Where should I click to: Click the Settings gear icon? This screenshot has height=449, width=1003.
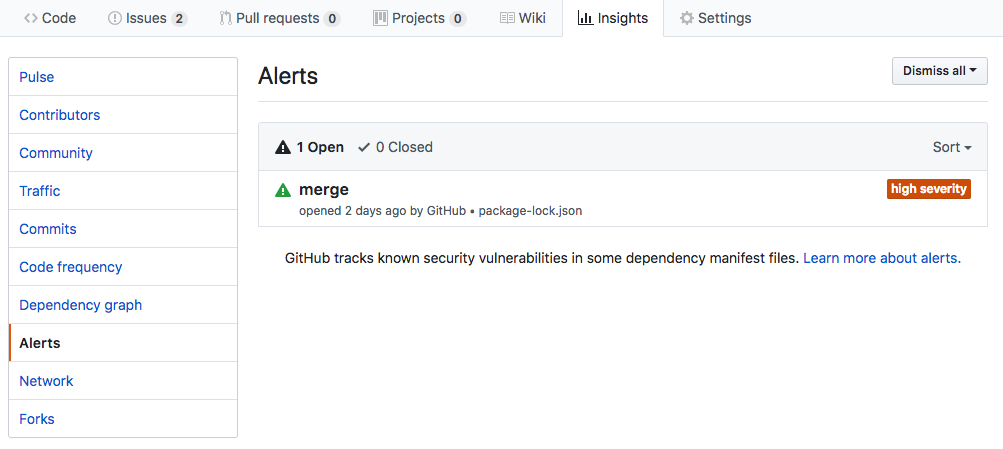click(x=686, y=18)
